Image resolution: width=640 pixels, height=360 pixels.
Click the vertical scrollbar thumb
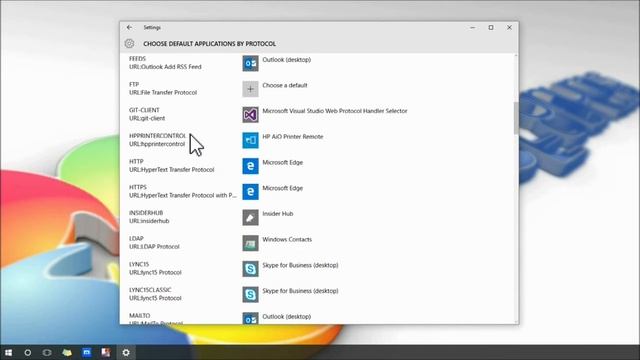(x=516, y=118)
